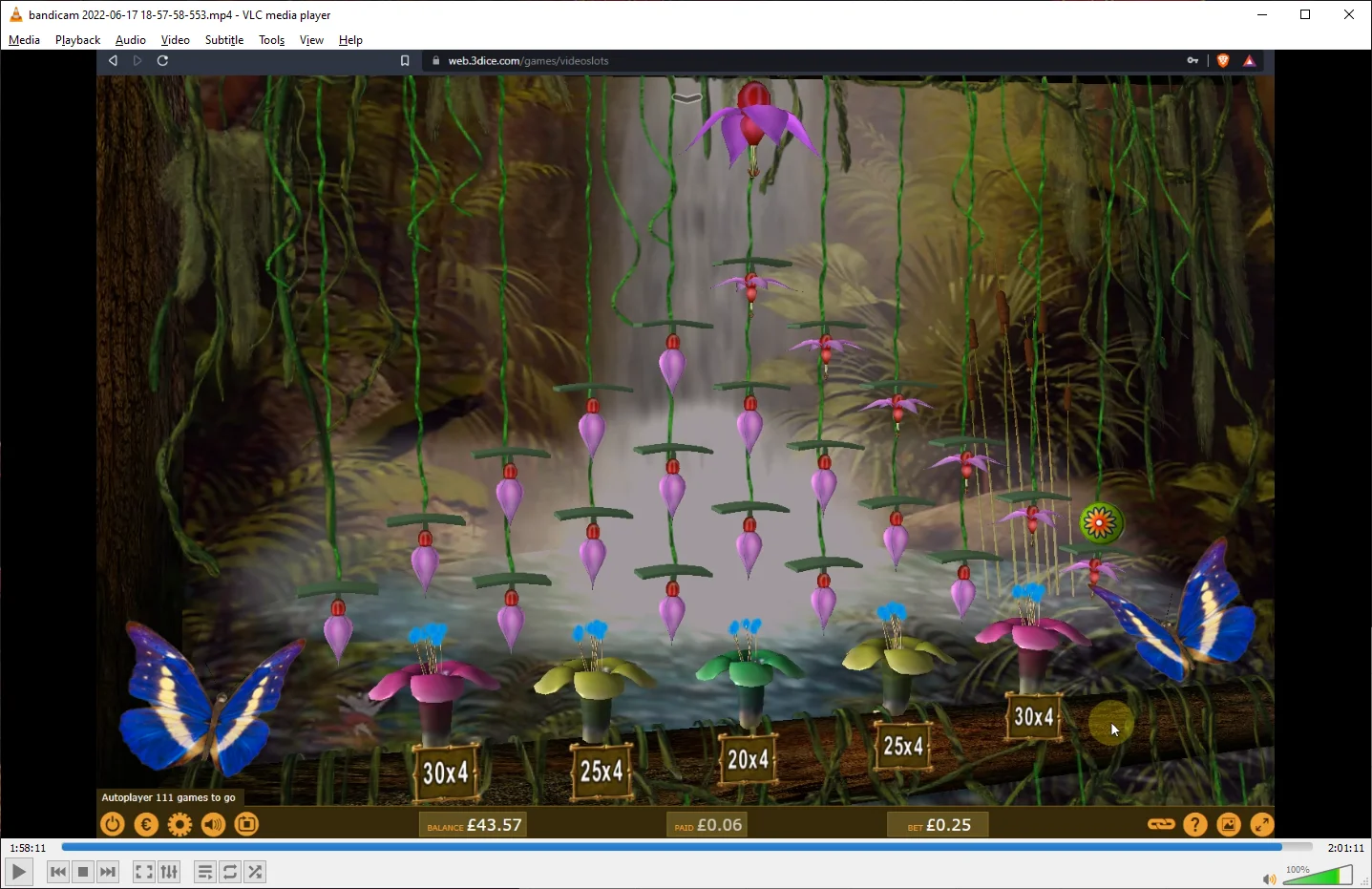Toggle VLC random shuffle button
1372x889 pixels.
(x=255, y=872)
